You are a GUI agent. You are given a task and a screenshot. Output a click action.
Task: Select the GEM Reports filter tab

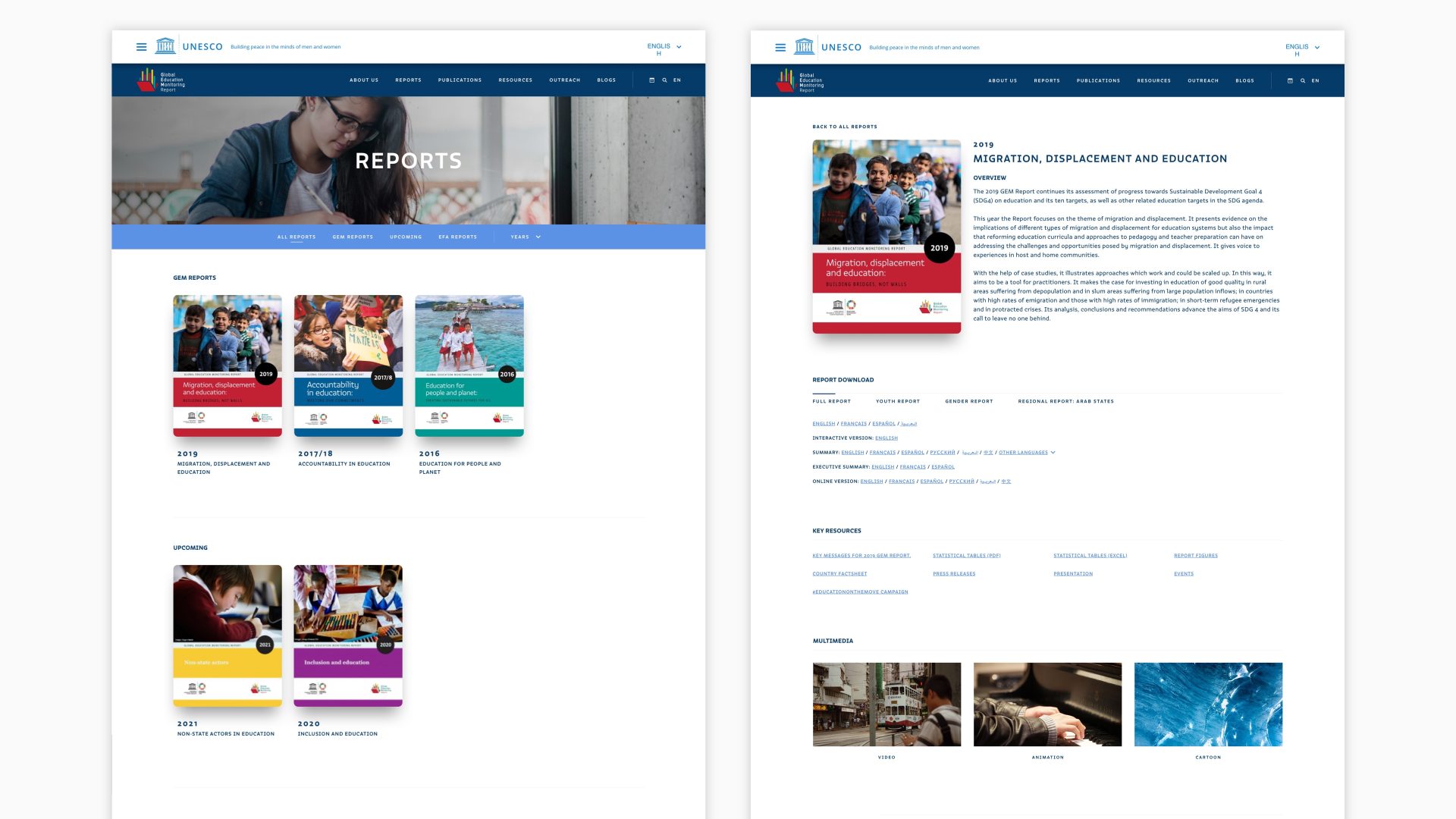(353, 237)
